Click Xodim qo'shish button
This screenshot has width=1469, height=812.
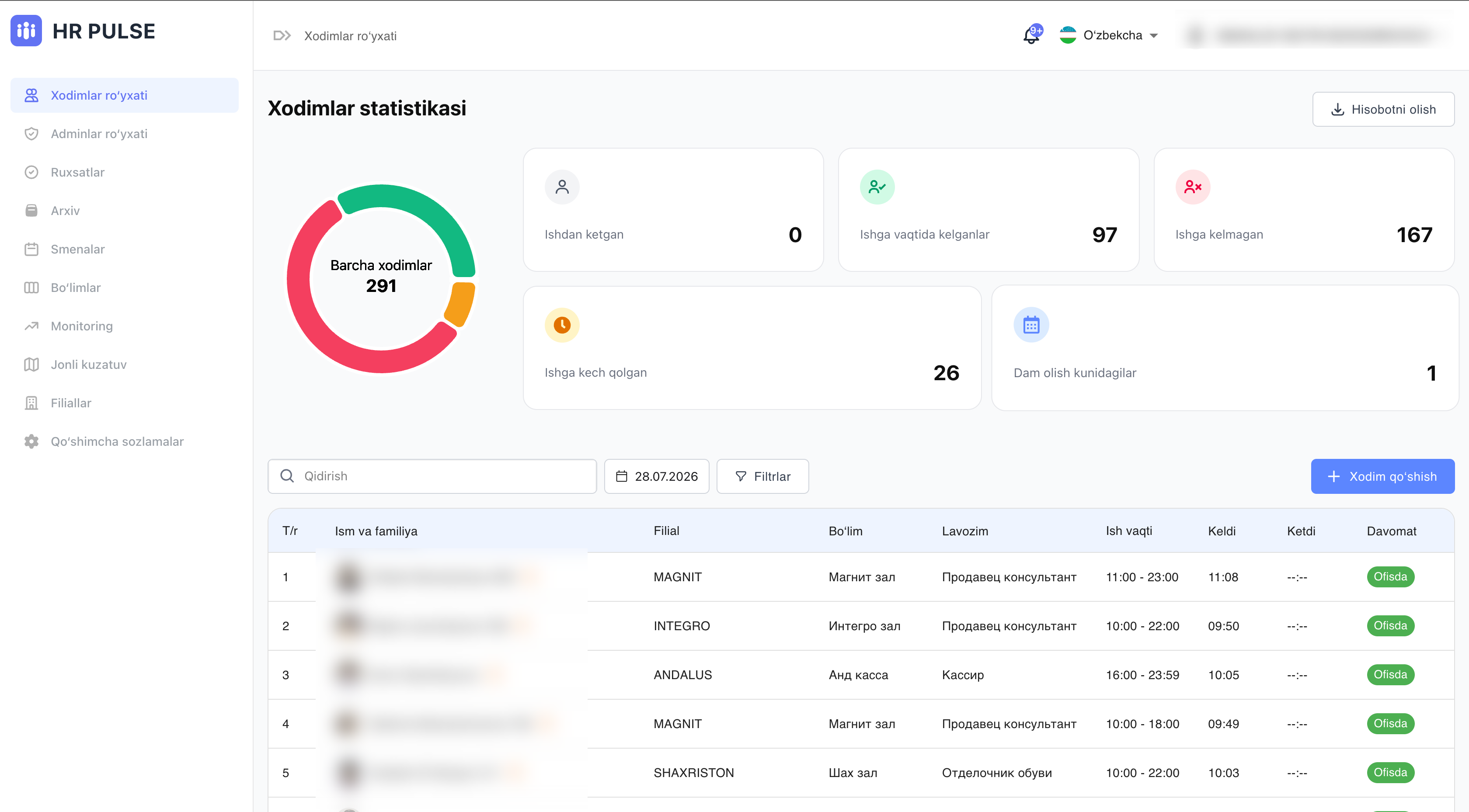point(1382,476)
